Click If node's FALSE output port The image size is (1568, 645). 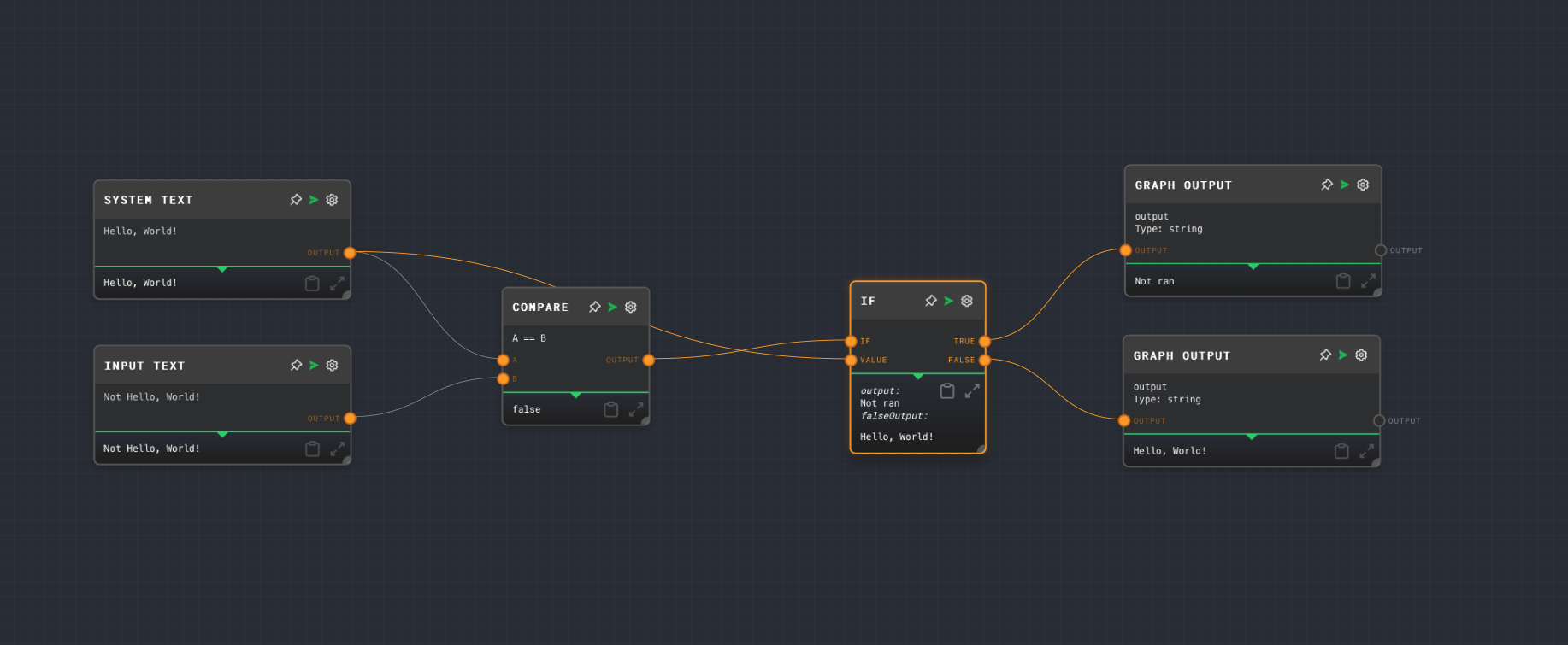985,361
